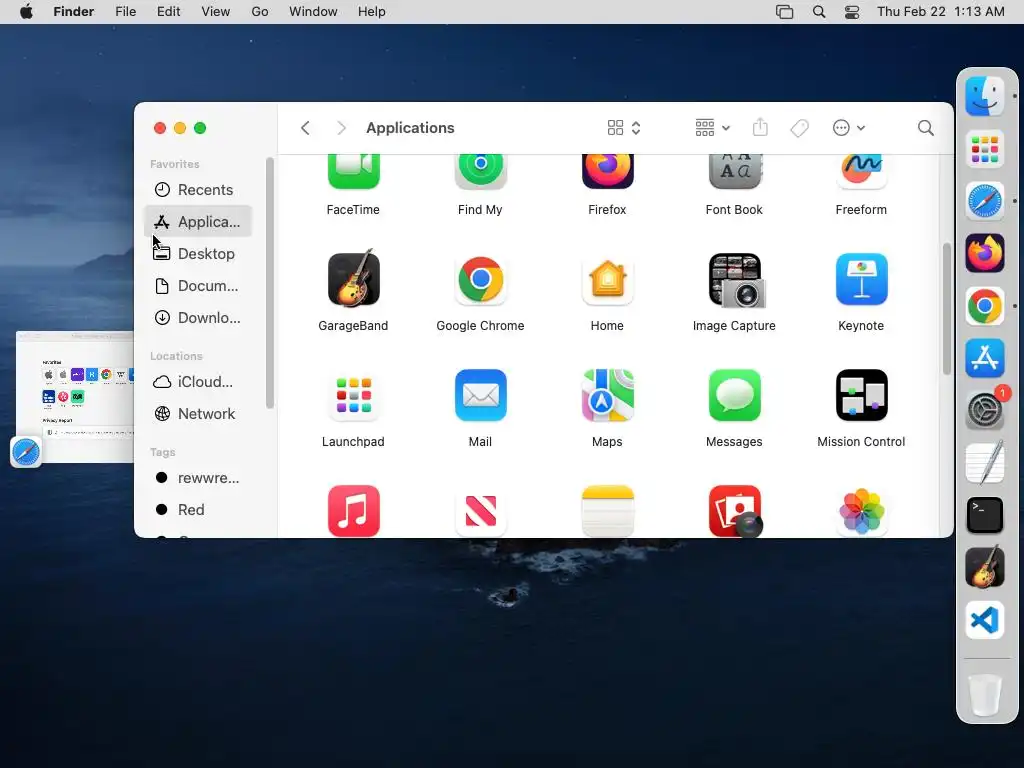Click the Finder icon in the Dock
The image size is (1024, 768).
click(985, 97)
